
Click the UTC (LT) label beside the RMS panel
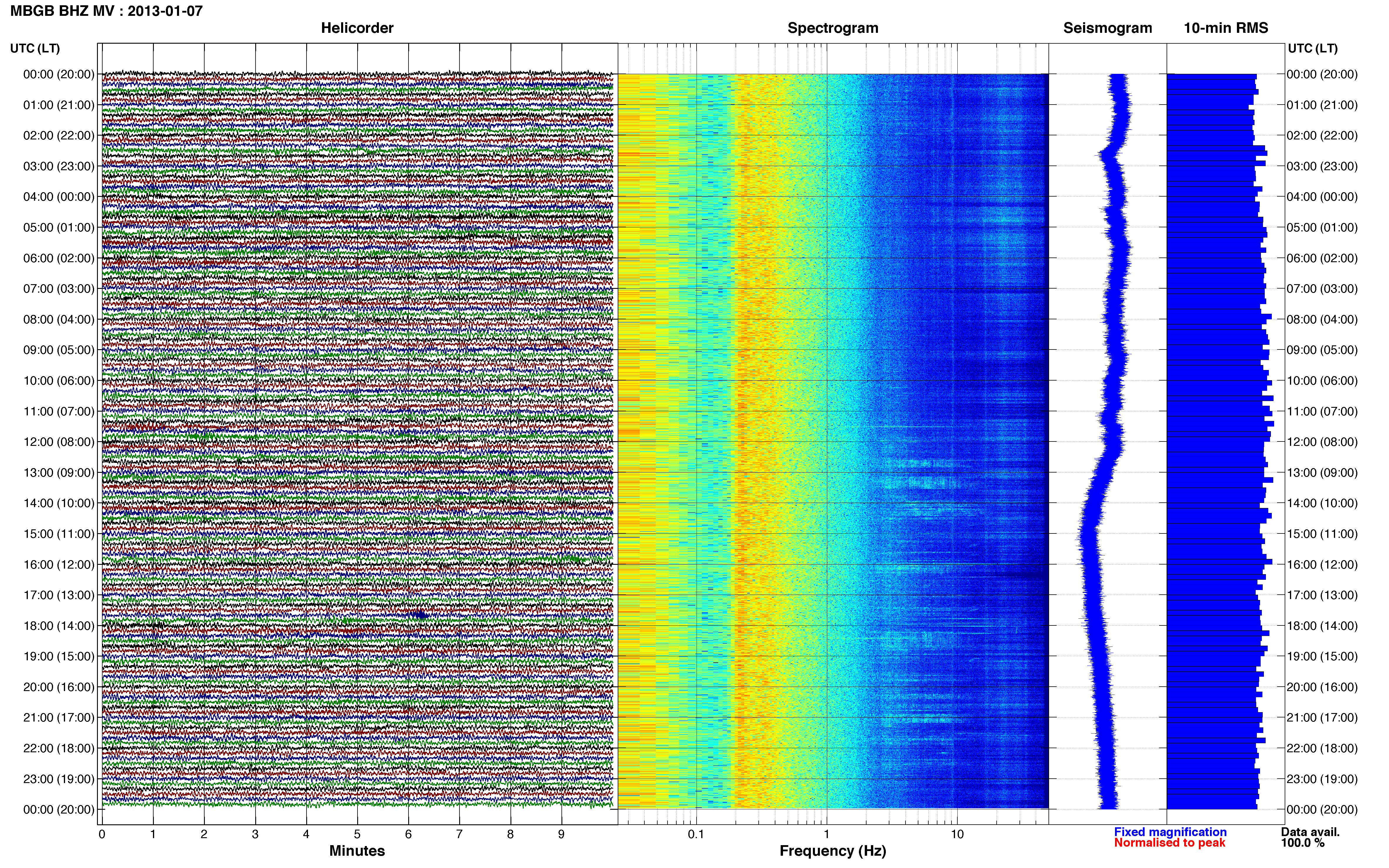(x=1313, y=48)
